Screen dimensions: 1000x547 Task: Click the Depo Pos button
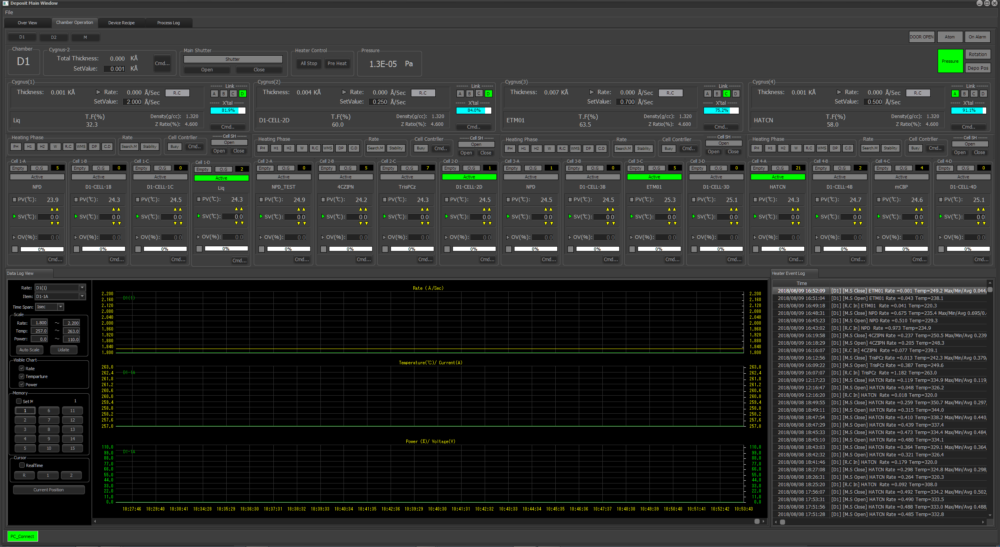pos(977,68)
